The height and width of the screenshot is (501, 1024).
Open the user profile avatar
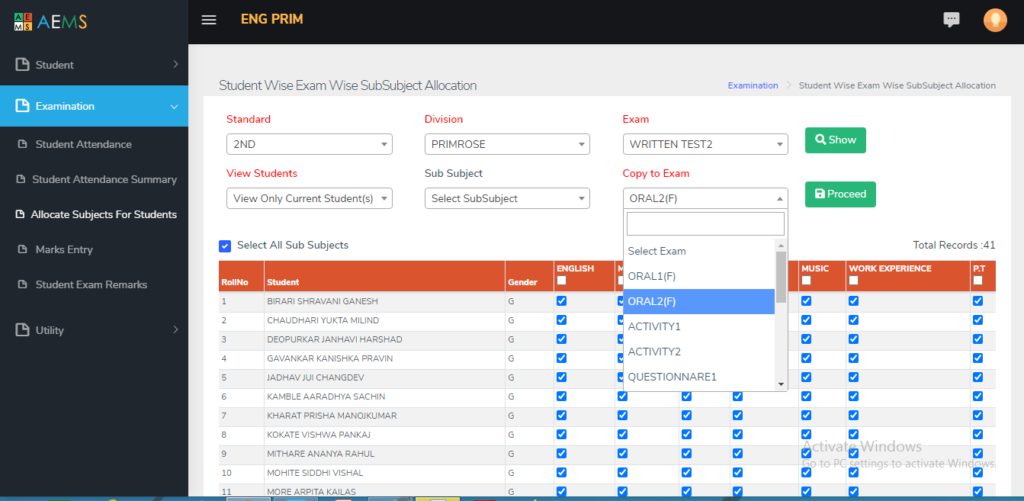[995, 20]
